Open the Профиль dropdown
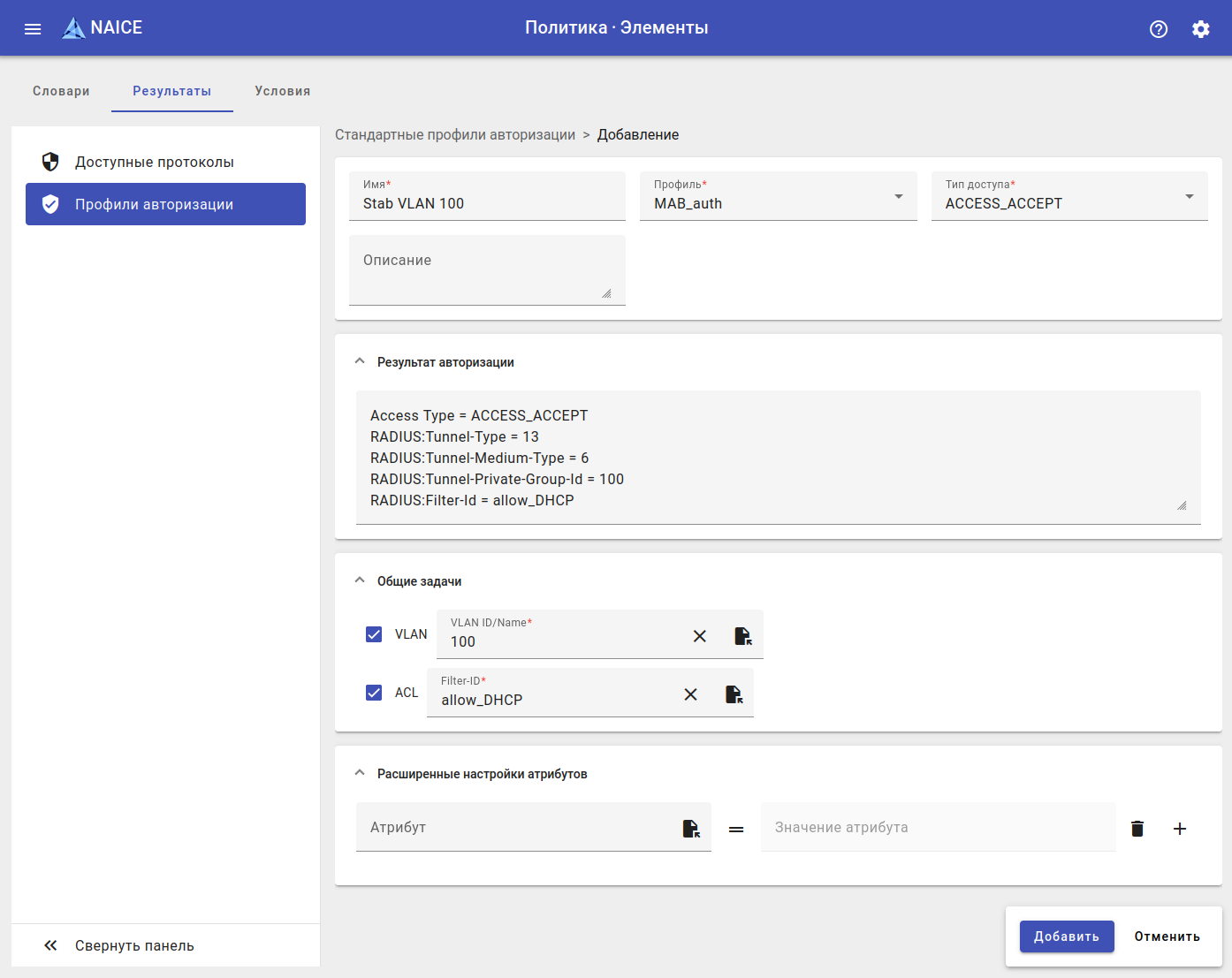 pos(778,196)
